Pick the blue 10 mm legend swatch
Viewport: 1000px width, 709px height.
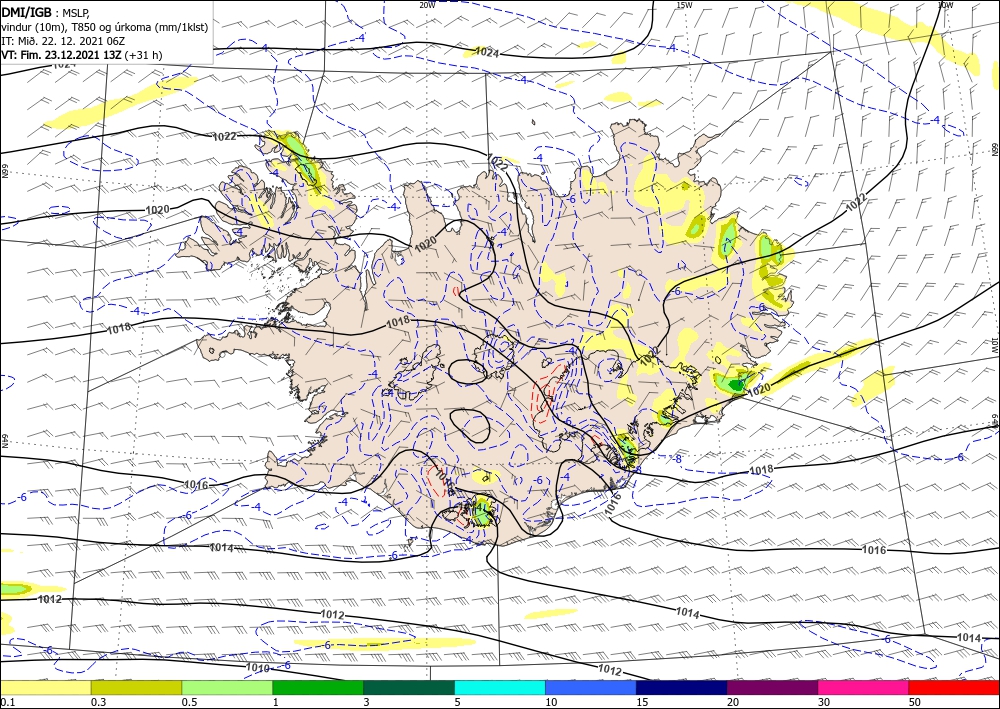(x=591, y=688)
